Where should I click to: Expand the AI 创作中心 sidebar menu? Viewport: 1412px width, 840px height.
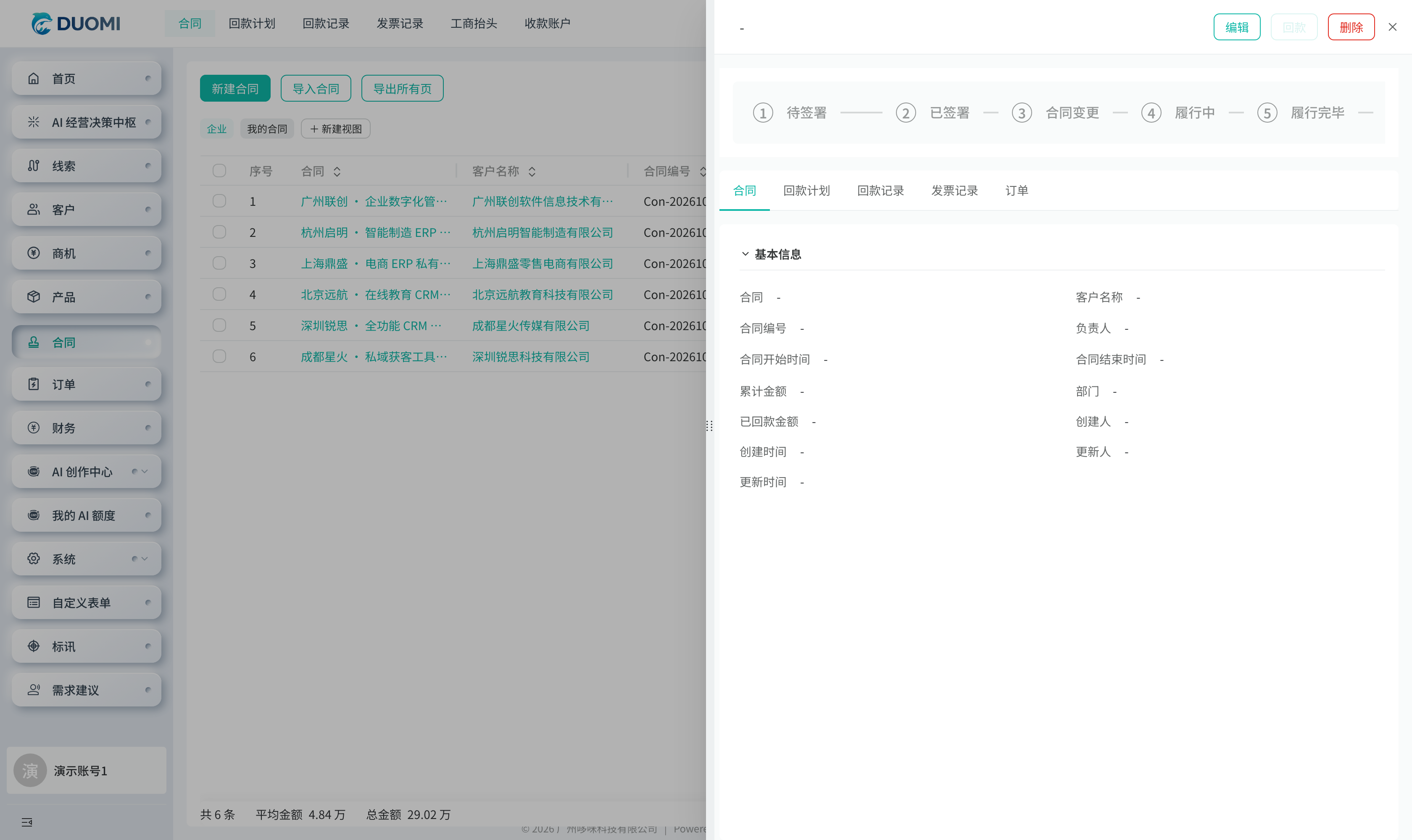click(145, 472)
